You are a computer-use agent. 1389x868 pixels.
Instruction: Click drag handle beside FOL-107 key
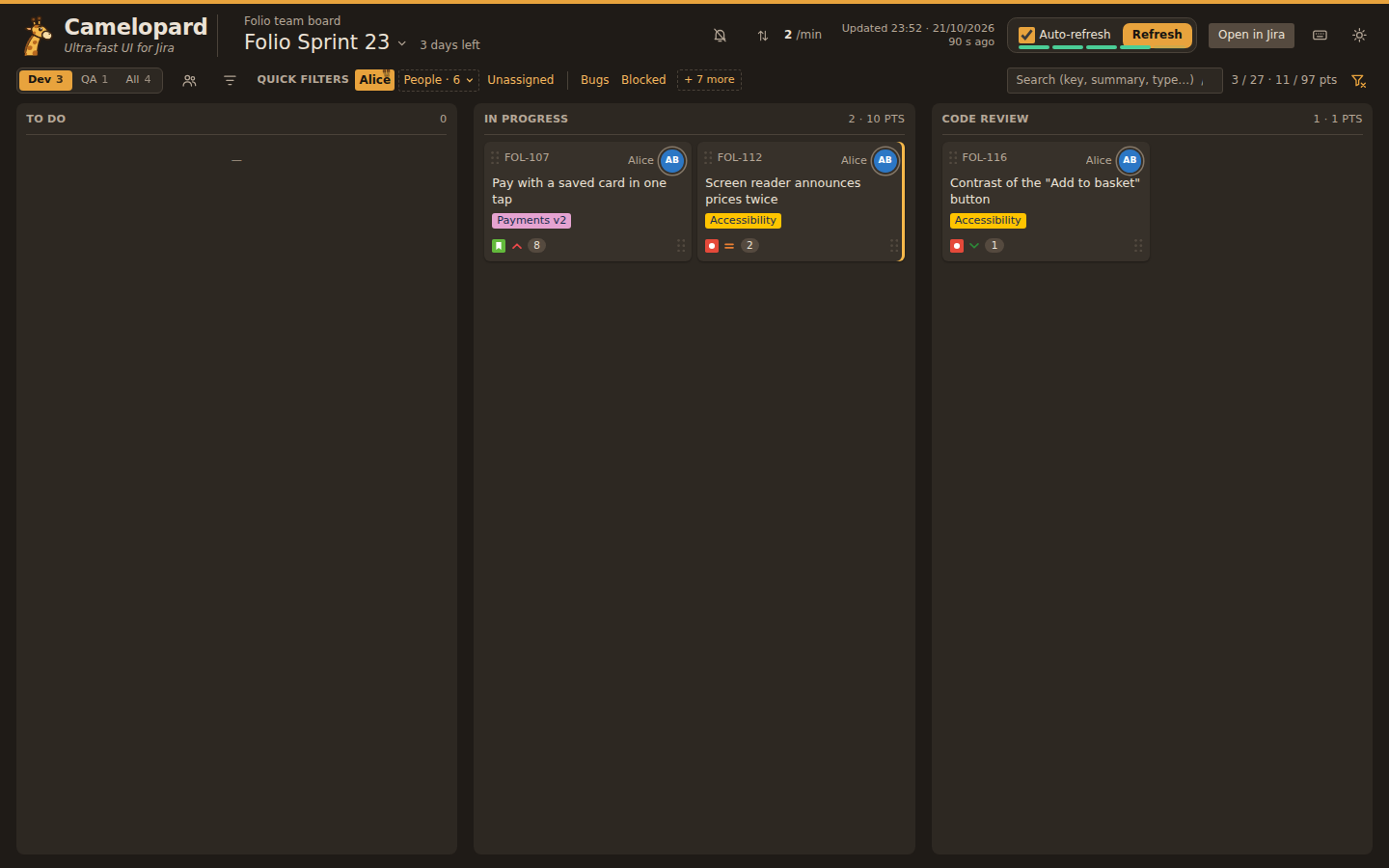click(x=495, y=157)
